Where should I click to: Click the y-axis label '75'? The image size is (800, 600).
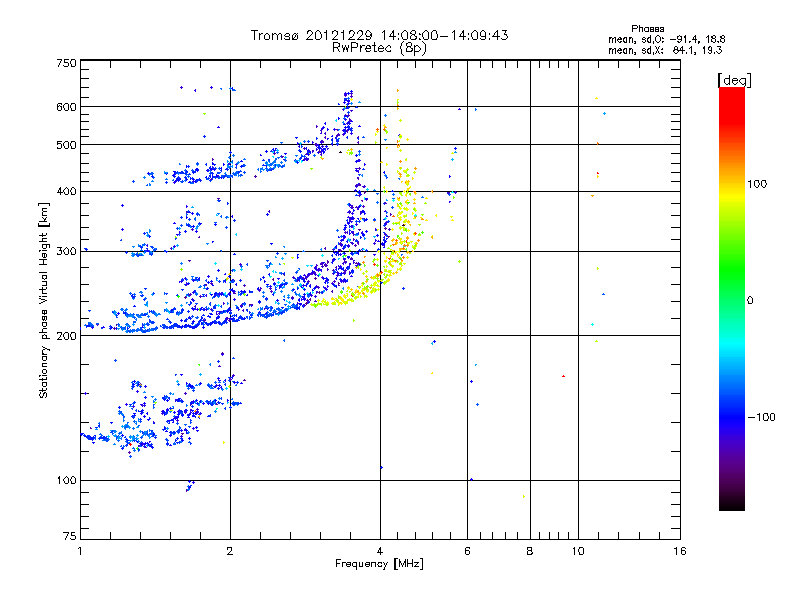(70, 536)
